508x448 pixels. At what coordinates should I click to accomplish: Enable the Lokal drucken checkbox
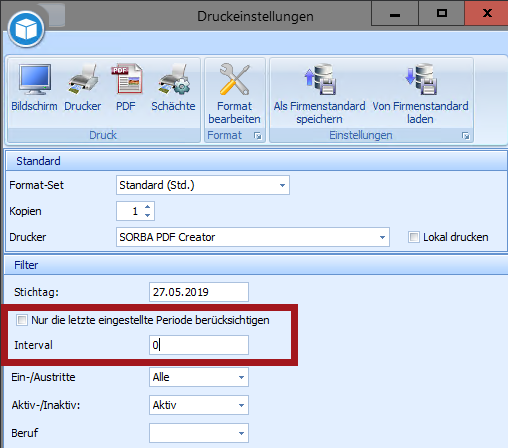(x=414, y=237)
